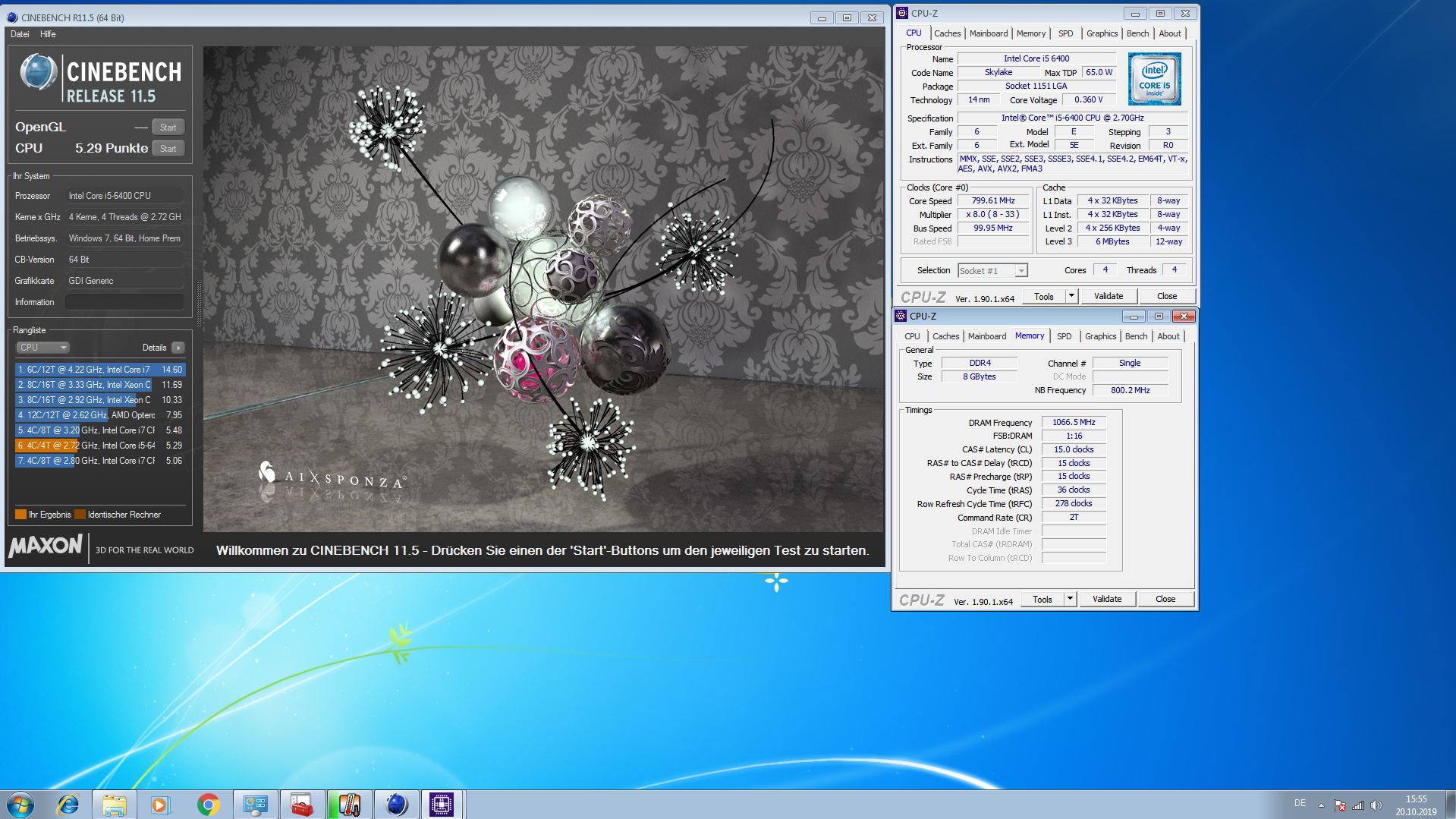Open the Action Center flag tray icon
Viewport: 1456px width, 819px height.
pyautogui.click(x=1340, y=805)
